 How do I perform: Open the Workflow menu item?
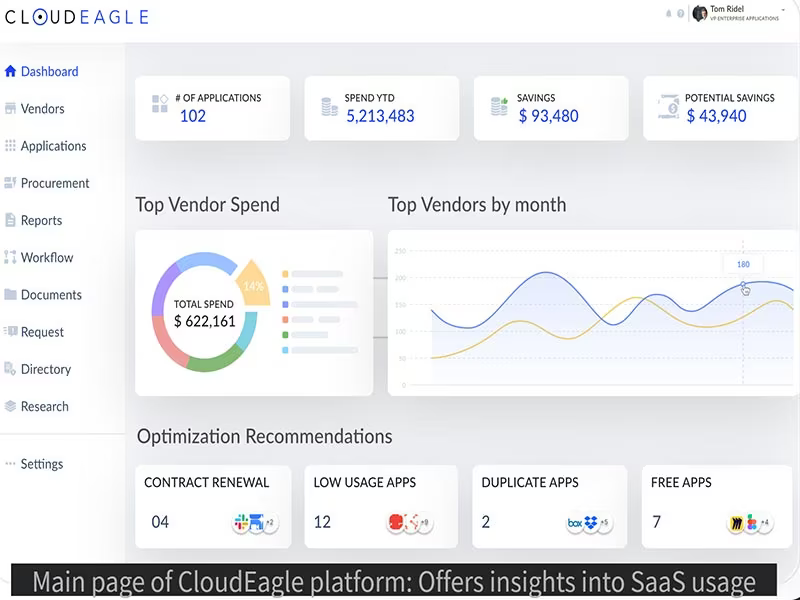47,258
